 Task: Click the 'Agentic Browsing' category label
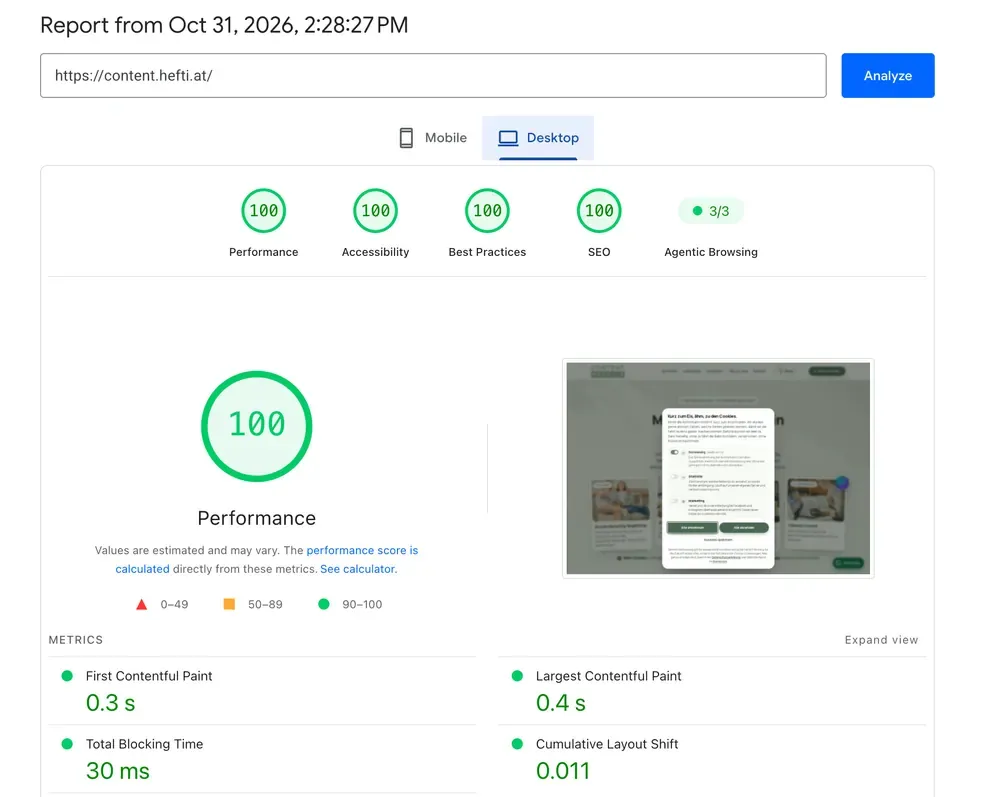(710, 252)
